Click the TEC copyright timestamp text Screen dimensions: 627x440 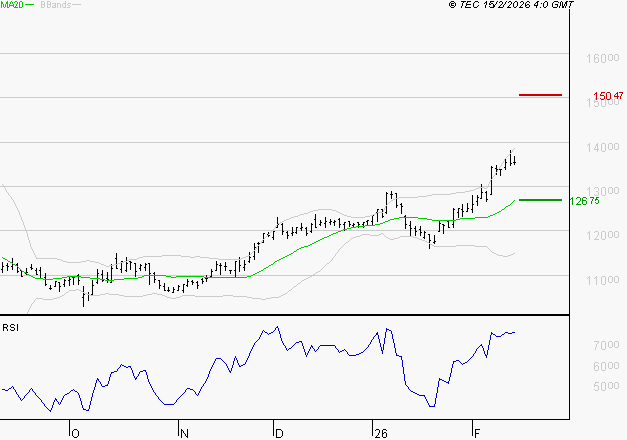point(511,4)
